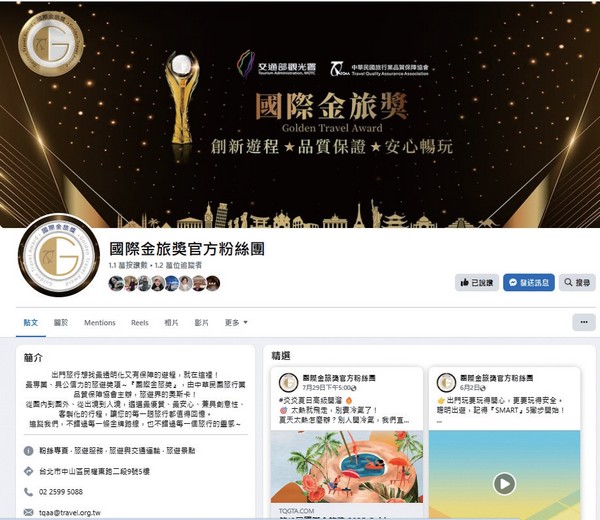Play the featured video post
This screenshot has height=520, width=600.
[x=504, y=484]
